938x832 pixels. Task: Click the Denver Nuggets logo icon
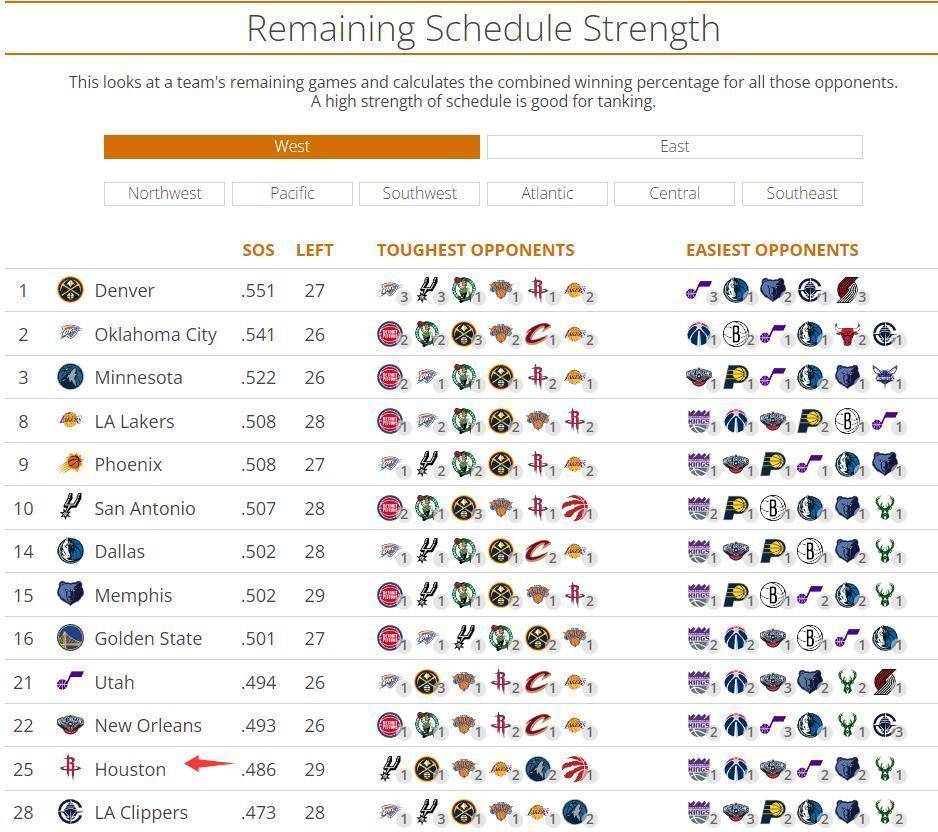point(70,291)
